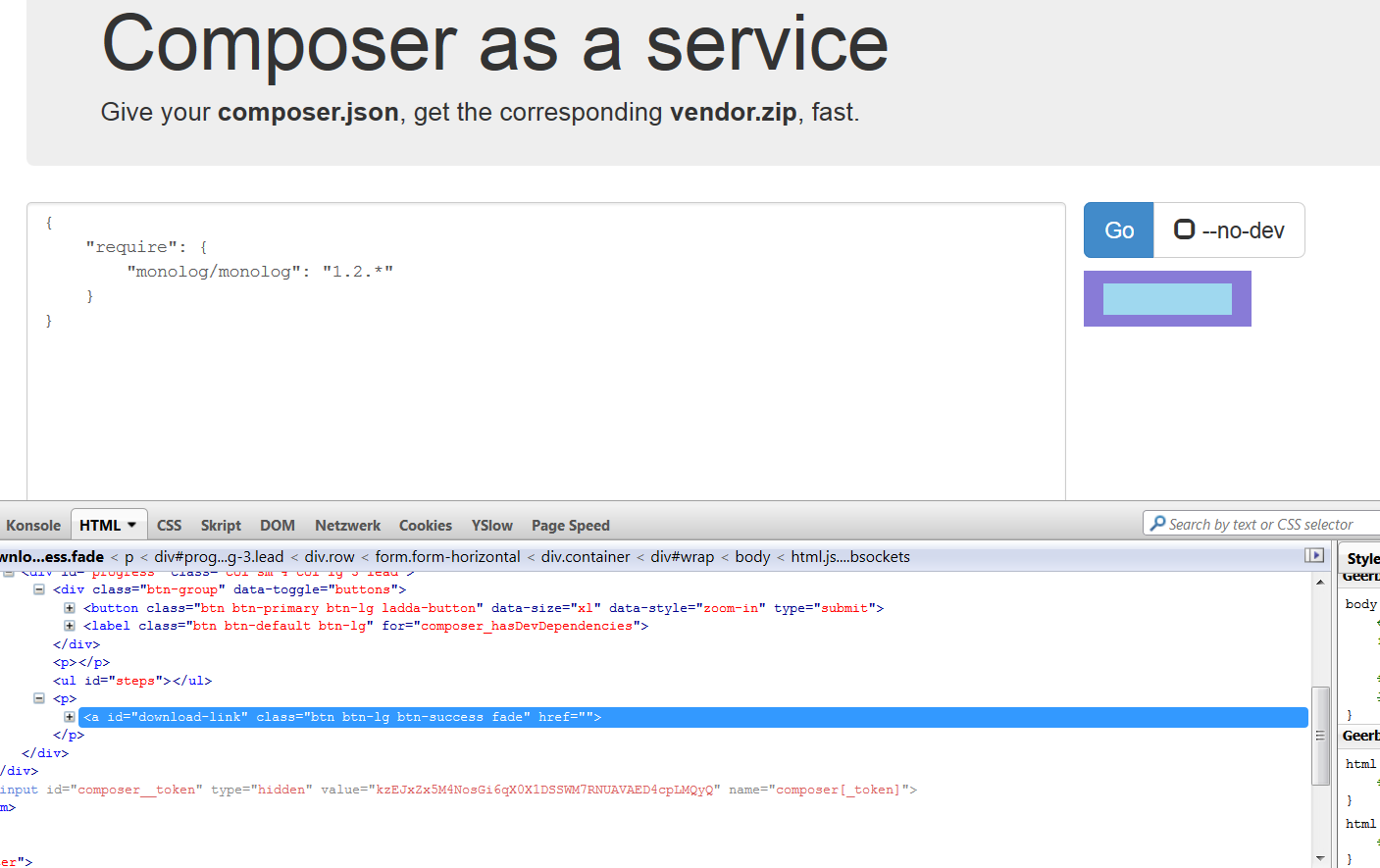
Task: Switch to the Netzwerk tab
Action: [347, 526]
